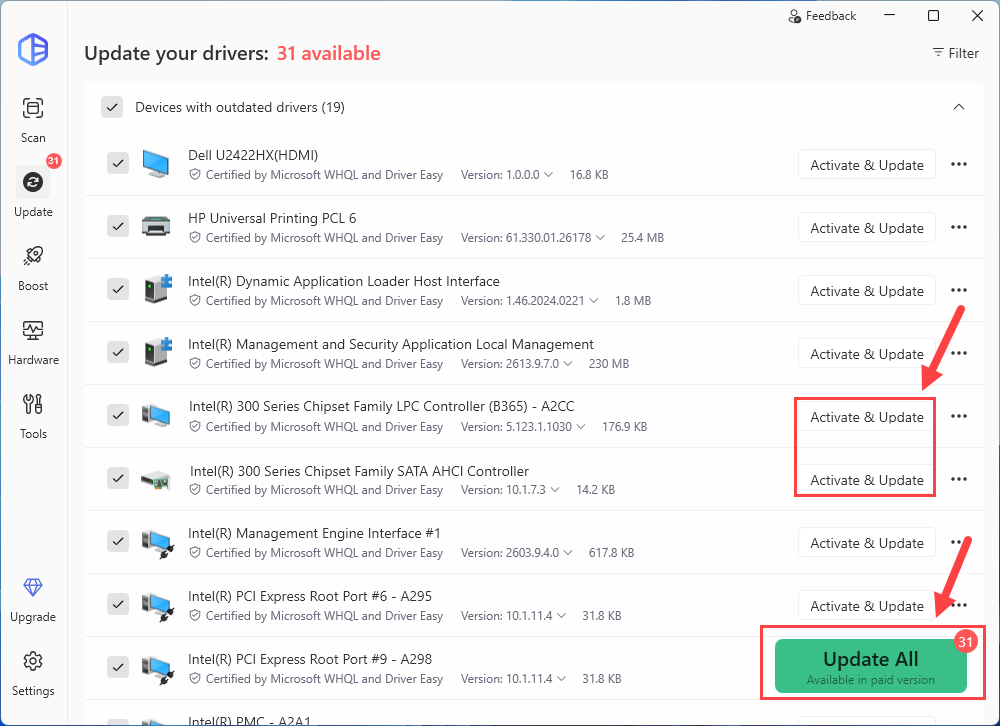The width and height of the screenshot is (1000, 726).
Task: Open the Tools section in sidebar
Action: point(33,416)
